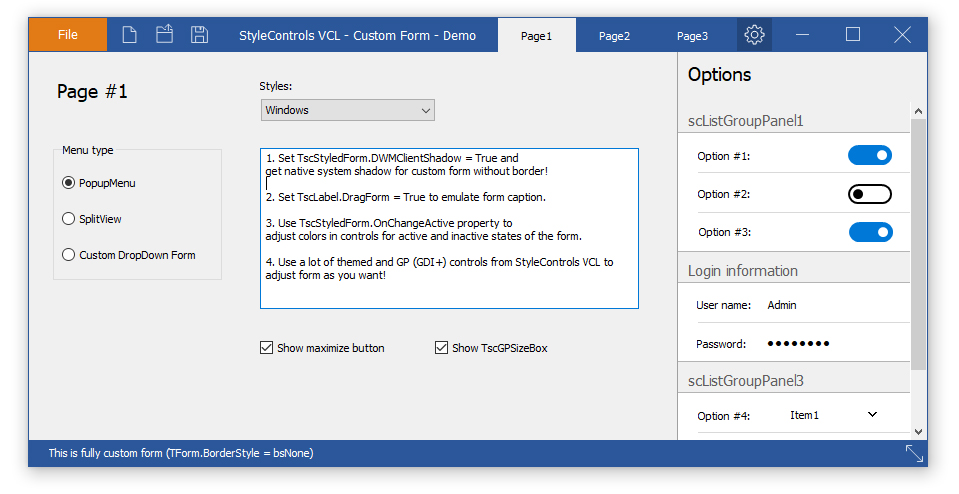Open the settings gear icon
Screen dimensions: 959x494
tap(754, 35)
